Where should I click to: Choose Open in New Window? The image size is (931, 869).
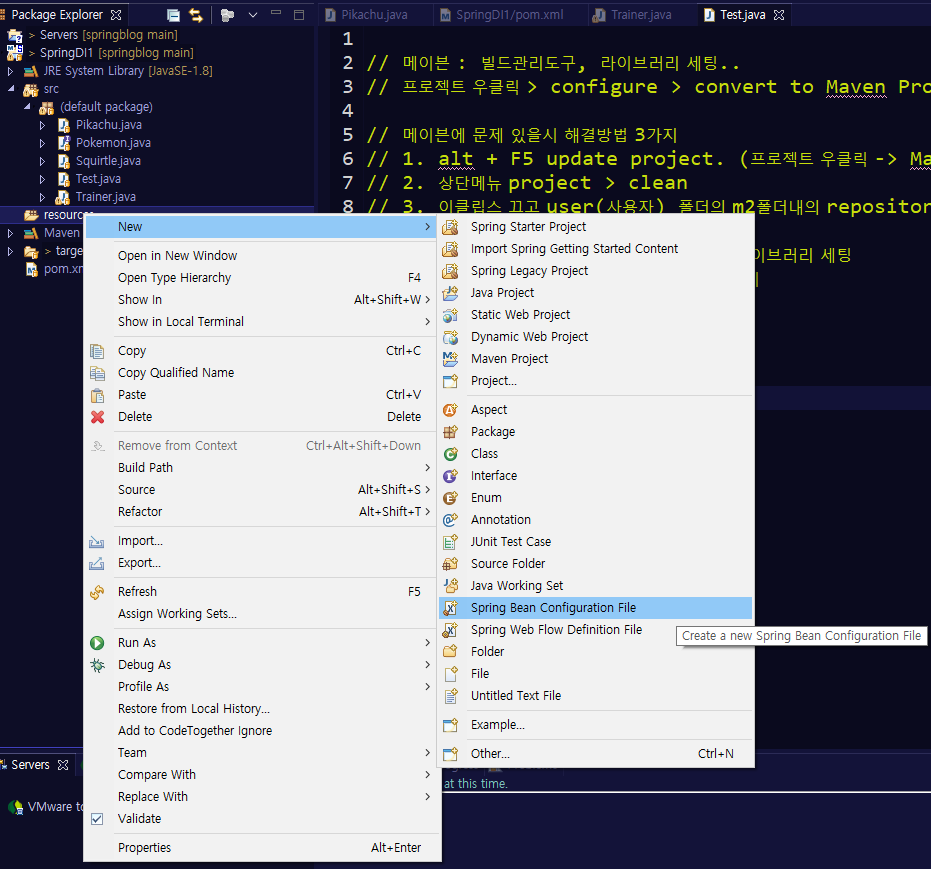tap(178, 256)
